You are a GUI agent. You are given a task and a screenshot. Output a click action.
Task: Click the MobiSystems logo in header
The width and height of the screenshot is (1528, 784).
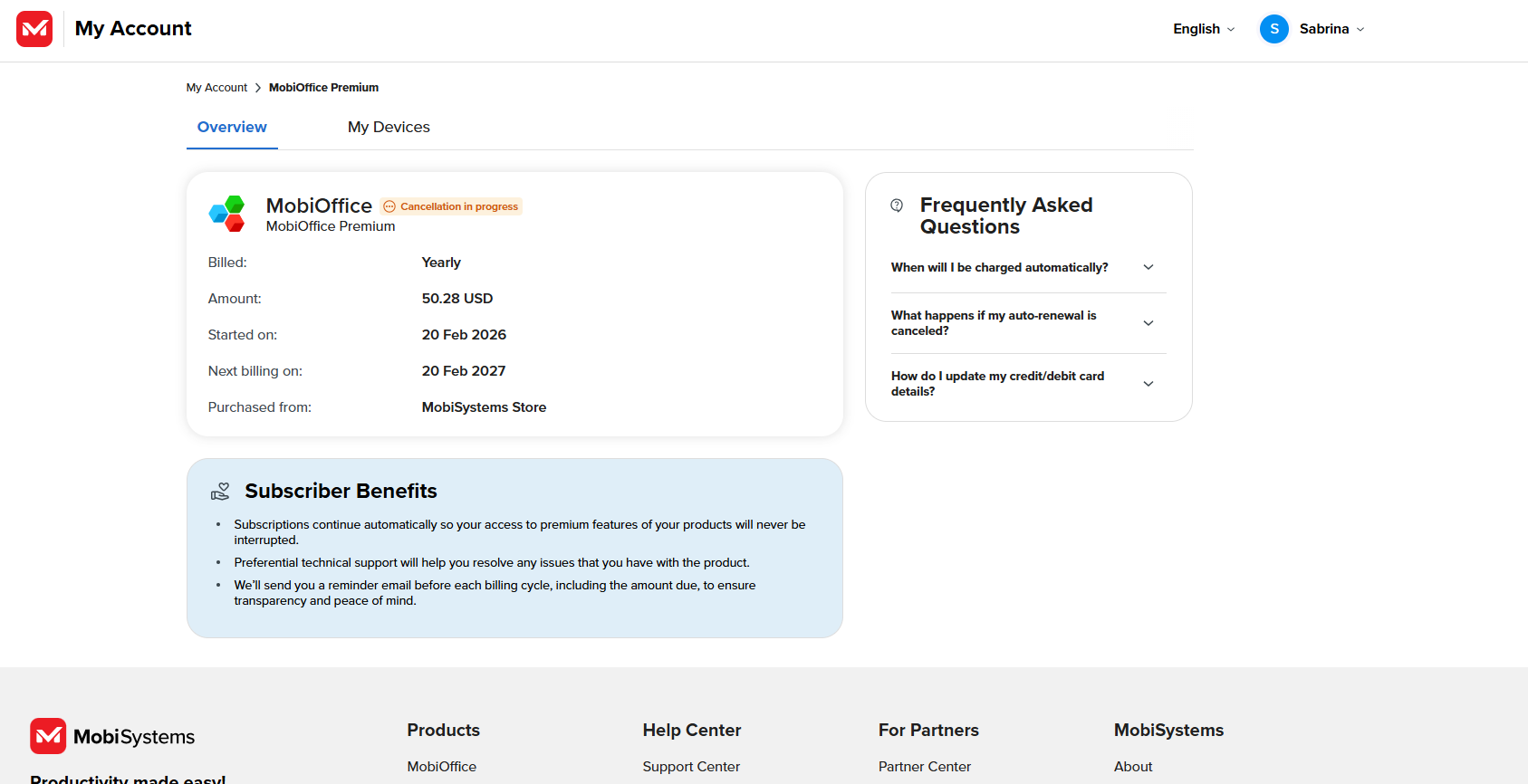point(34,29)
